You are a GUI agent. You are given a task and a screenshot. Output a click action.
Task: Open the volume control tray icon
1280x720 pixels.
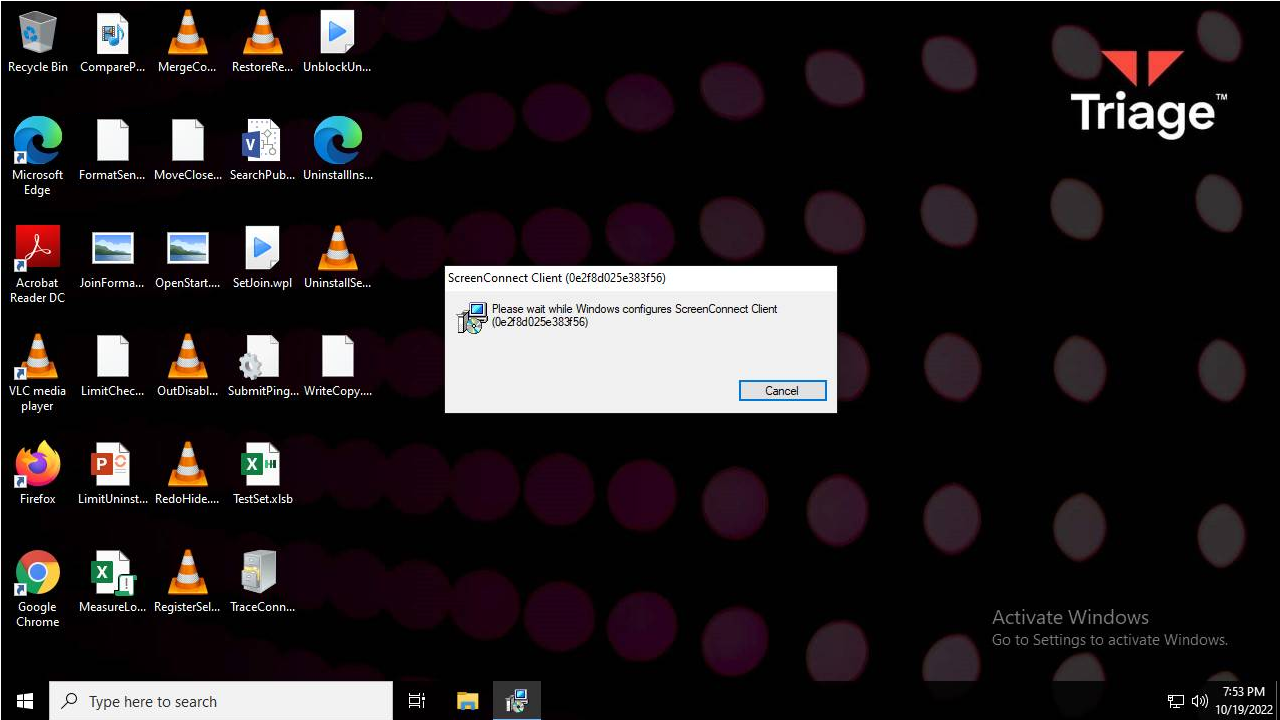1200,701
